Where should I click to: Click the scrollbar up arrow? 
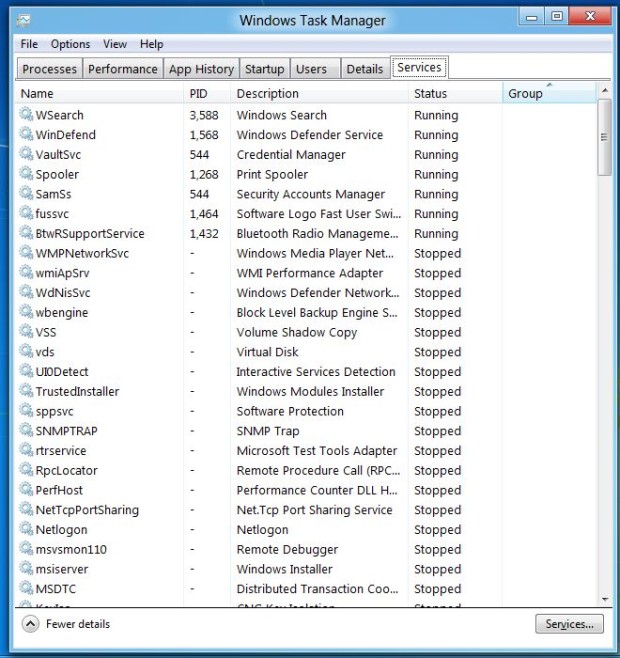tap(604, 90)
